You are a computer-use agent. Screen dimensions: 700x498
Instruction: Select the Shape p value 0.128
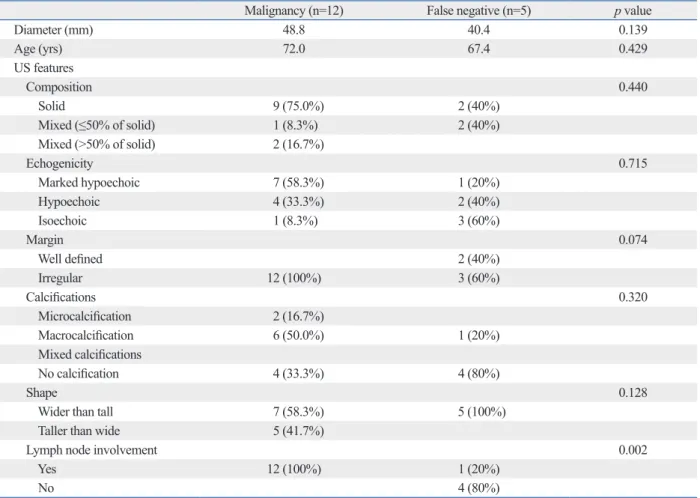633,393
